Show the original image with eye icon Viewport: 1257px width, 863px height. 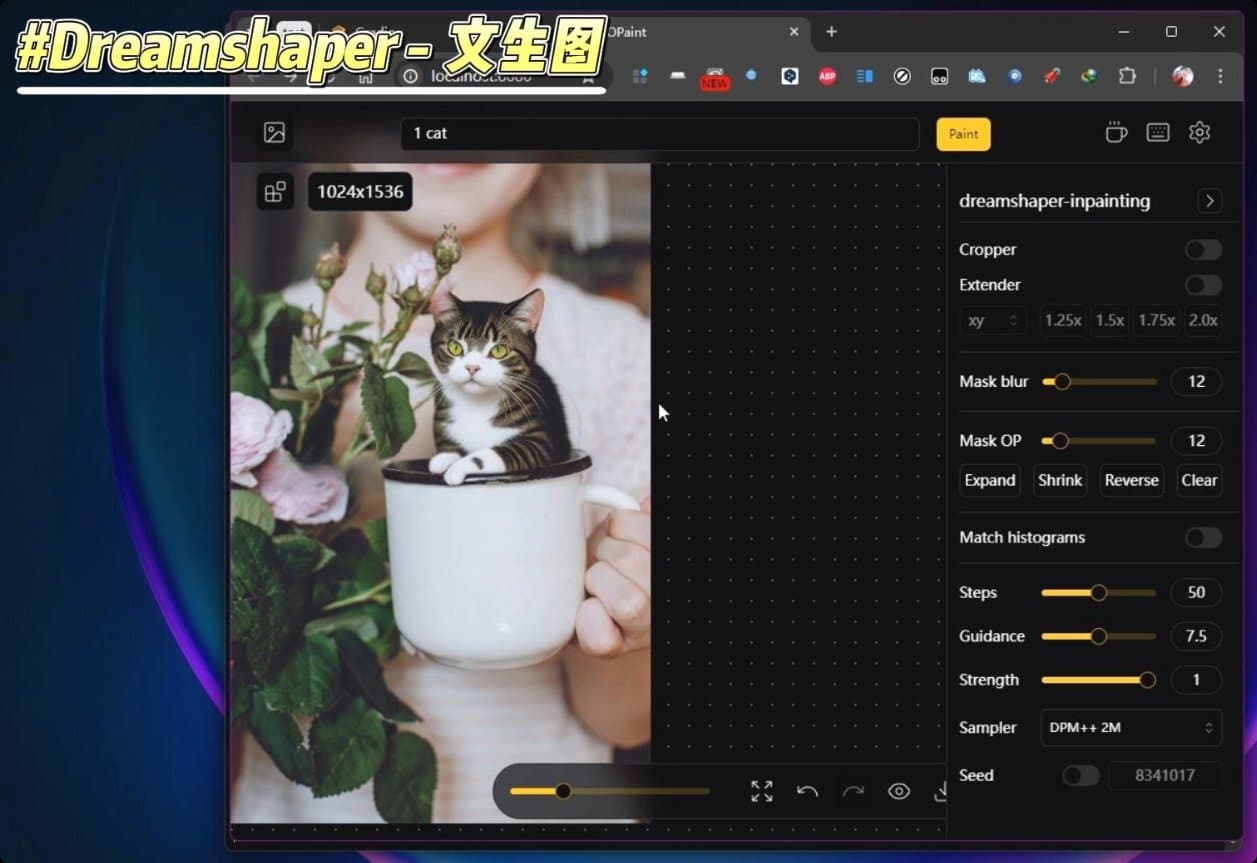[x=899, y=790]
